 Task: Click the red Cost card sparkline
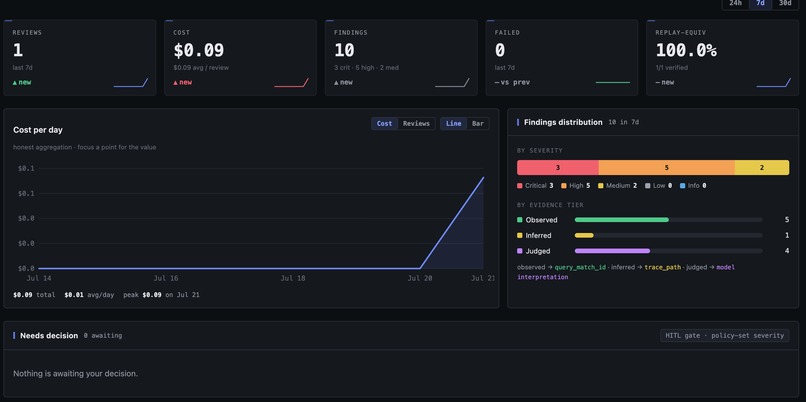pyautogui.click(x=291, y=82)
